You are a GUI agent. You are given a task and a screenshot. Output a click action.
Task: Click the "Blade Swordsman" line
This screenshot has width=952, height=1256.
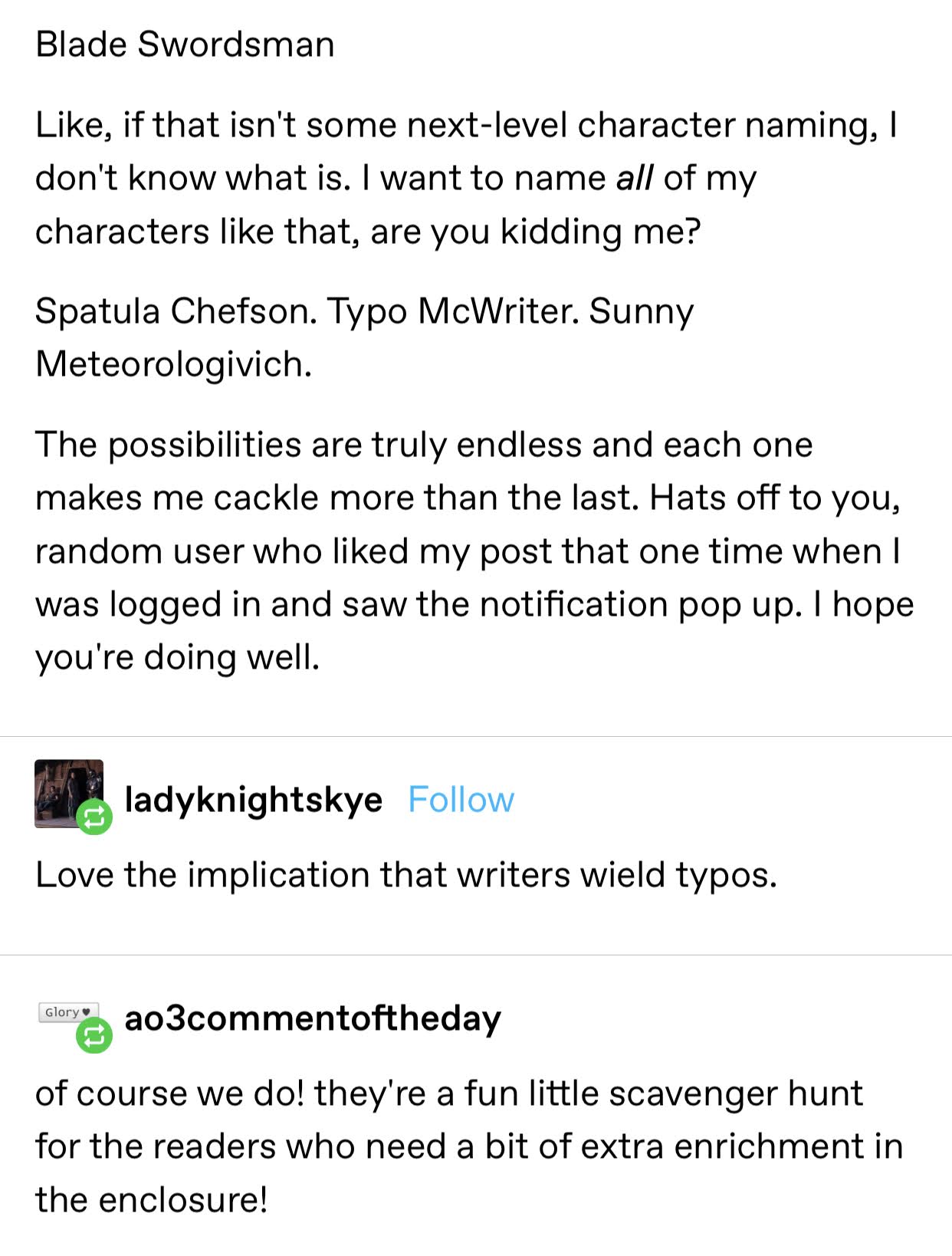click(x=185, y=44)
